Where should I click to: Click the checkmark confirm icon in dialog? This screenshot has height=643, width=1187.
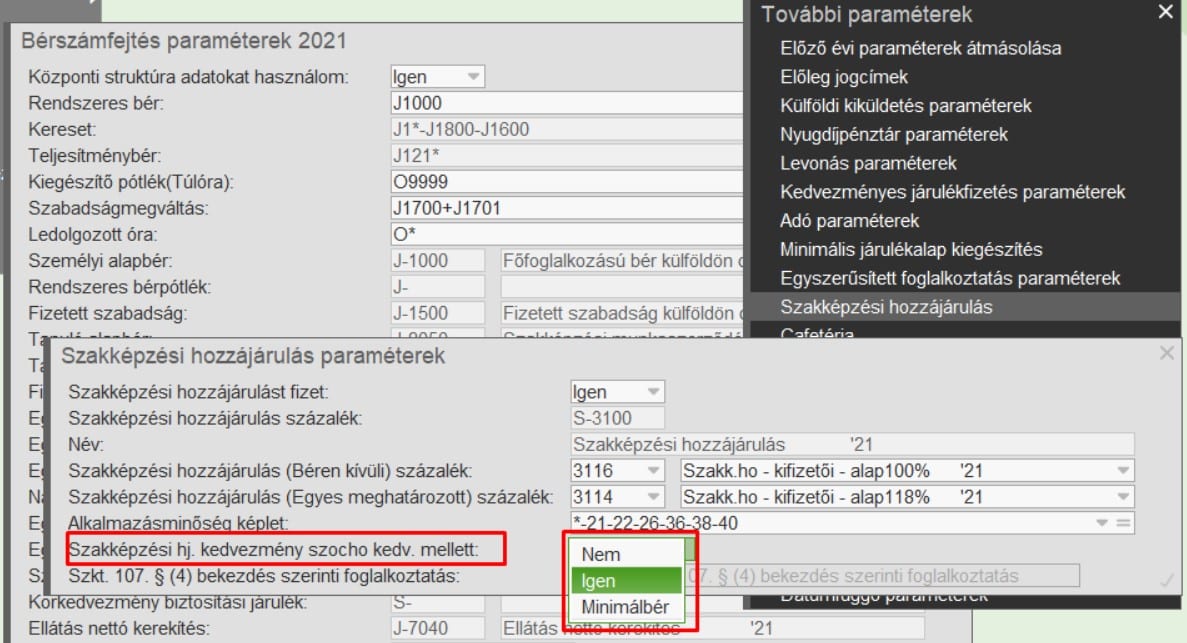(x=1165, y=579)
